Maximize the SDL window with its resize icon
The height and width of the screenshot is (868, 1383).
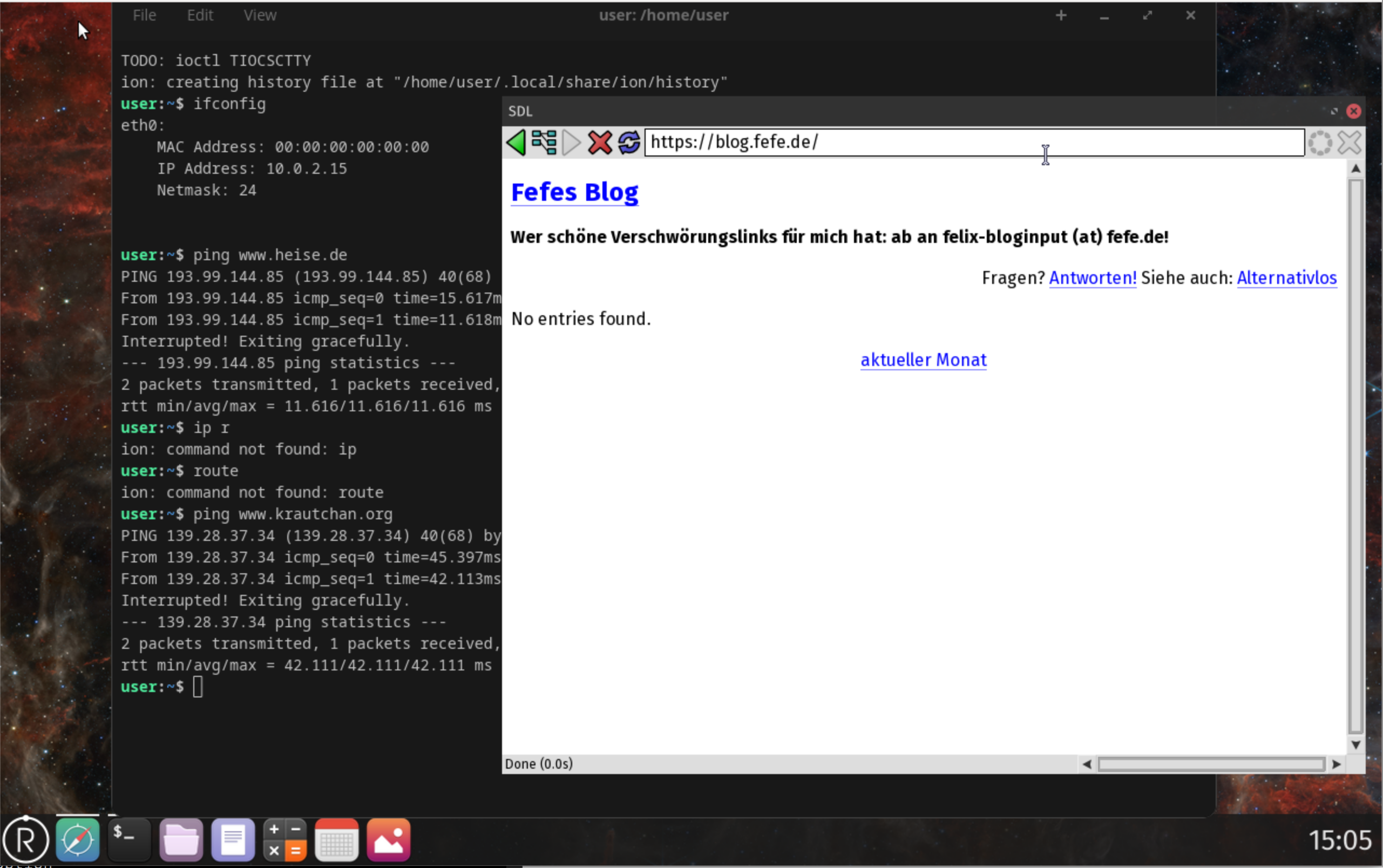point(1334,111)
